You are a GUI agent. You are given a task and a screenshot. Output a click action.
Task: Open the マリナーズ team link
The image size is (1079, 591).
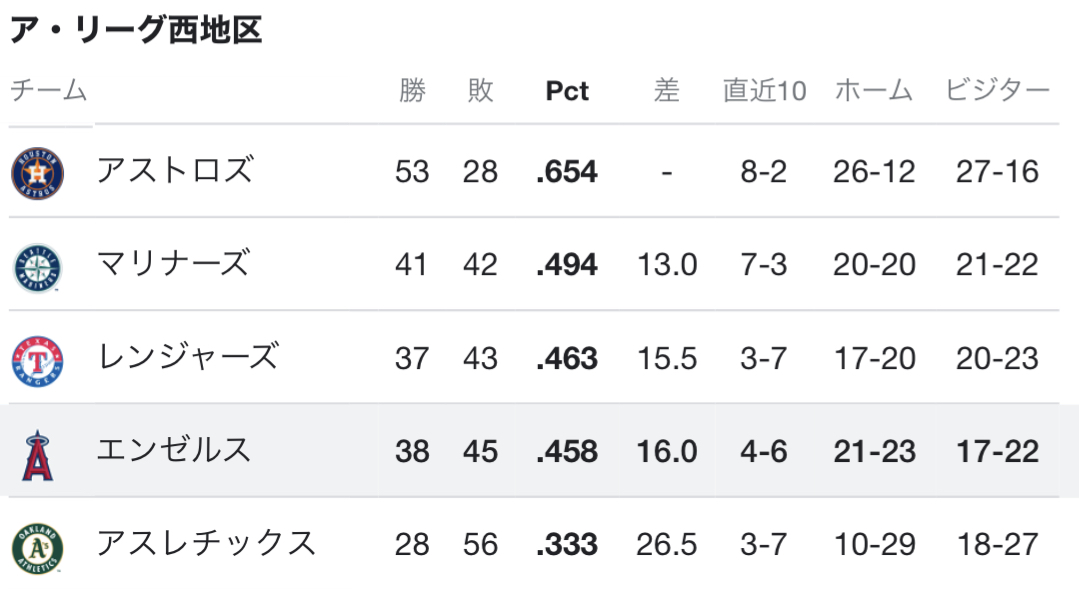173,264
